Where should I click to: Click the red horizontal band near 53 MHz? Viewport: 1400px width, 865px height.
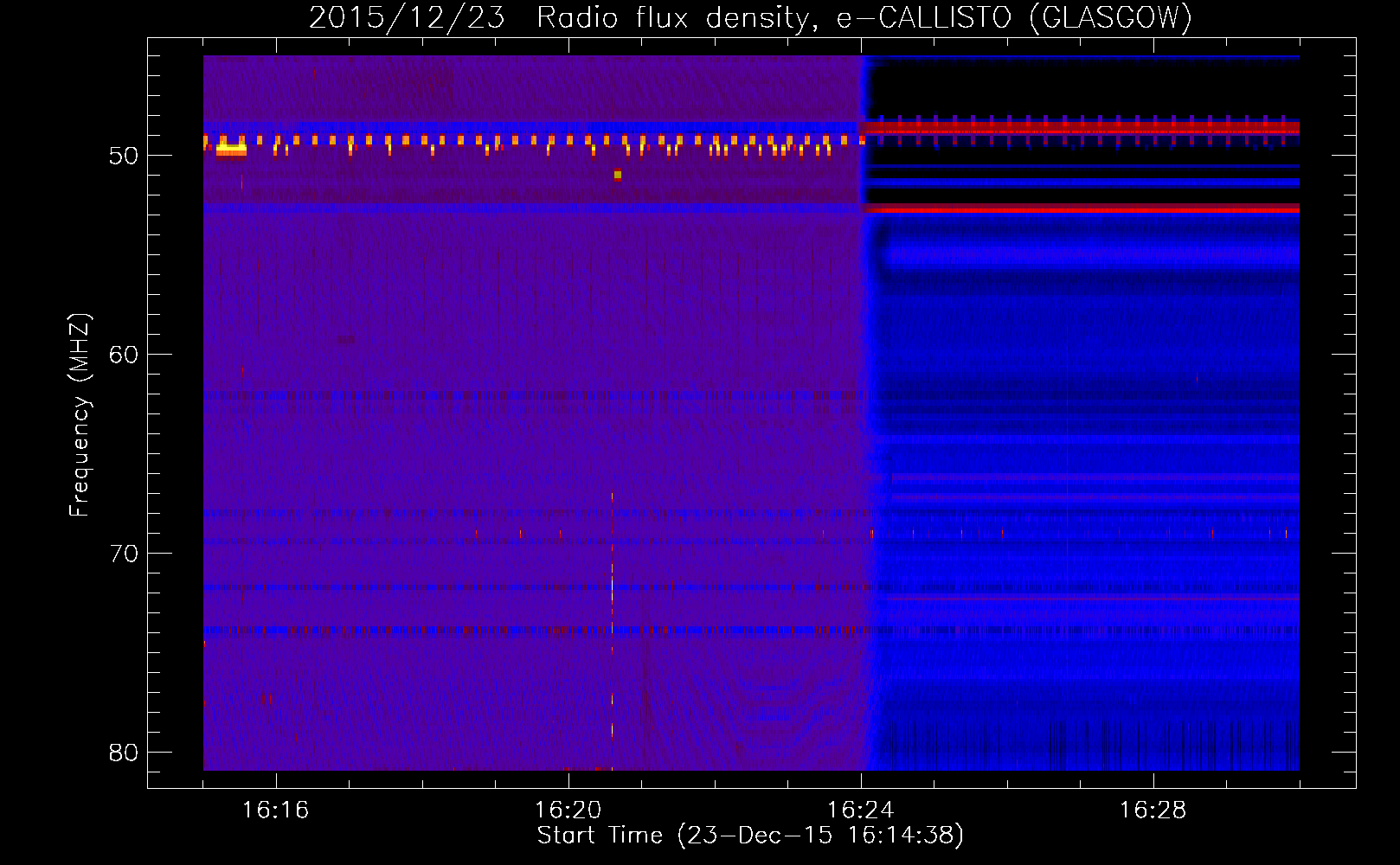point(1082,208)
